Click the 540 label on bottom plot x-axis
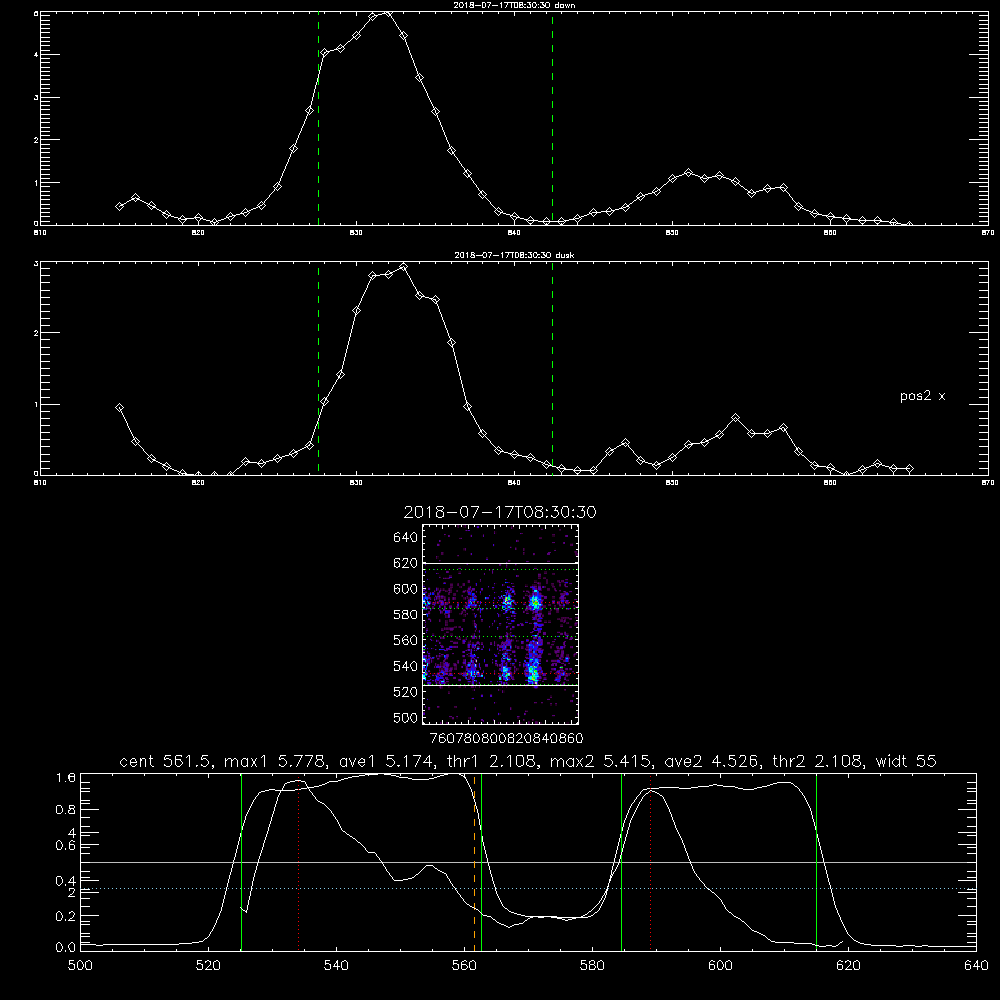The height and width of the screenshot is (1000, 1000). [336, 966]
